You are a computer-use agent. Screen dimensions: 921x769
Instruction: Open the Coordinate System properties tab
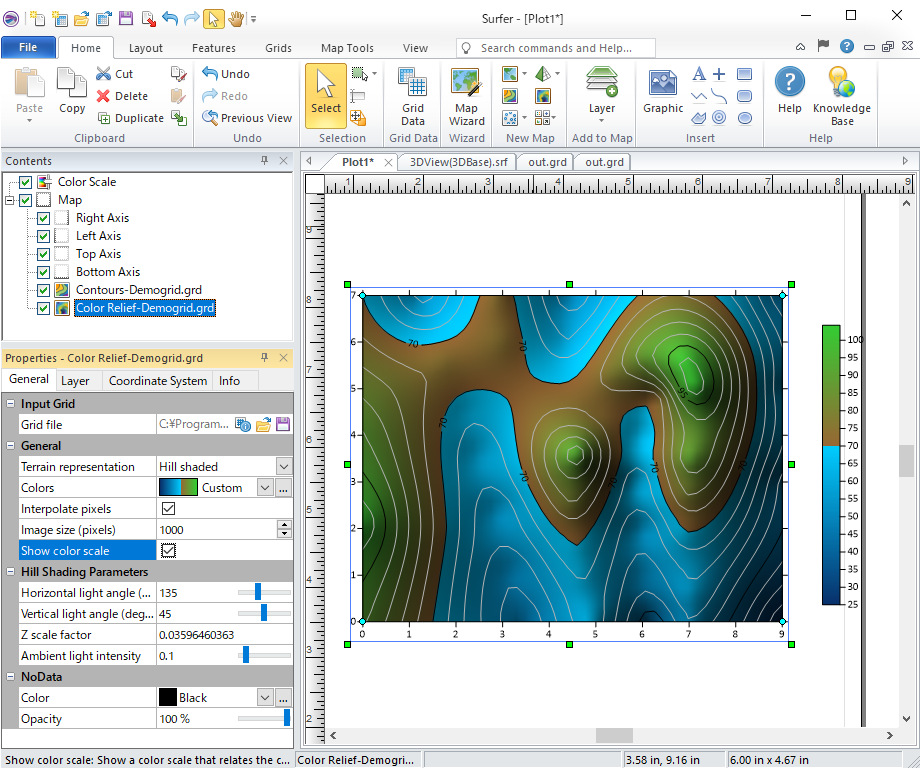point(158,380)
